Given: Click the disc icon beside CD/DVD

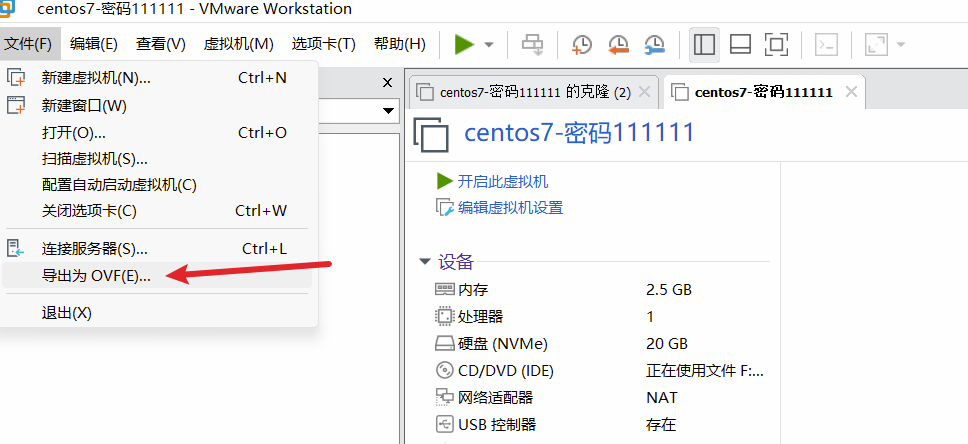Looking at the screenshot, I should 444,371.
